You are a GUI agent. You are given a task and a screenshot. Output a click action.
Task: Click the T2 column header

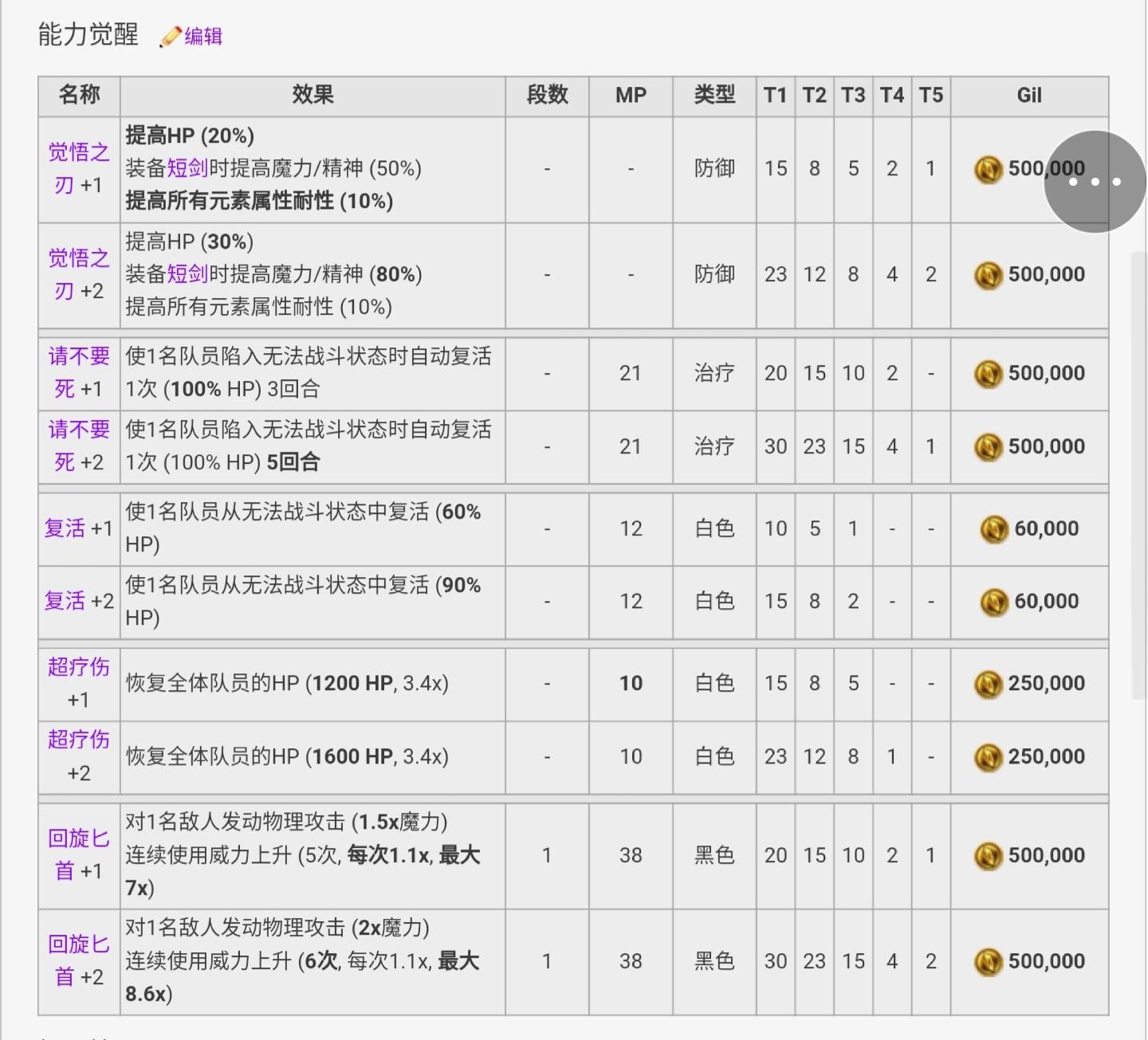click(814, 96)
